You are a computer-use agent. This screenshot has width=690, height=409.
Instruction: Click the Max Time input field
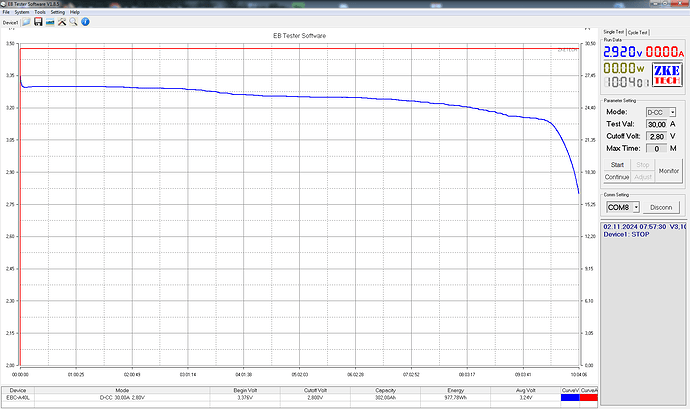tap(657, 149)
